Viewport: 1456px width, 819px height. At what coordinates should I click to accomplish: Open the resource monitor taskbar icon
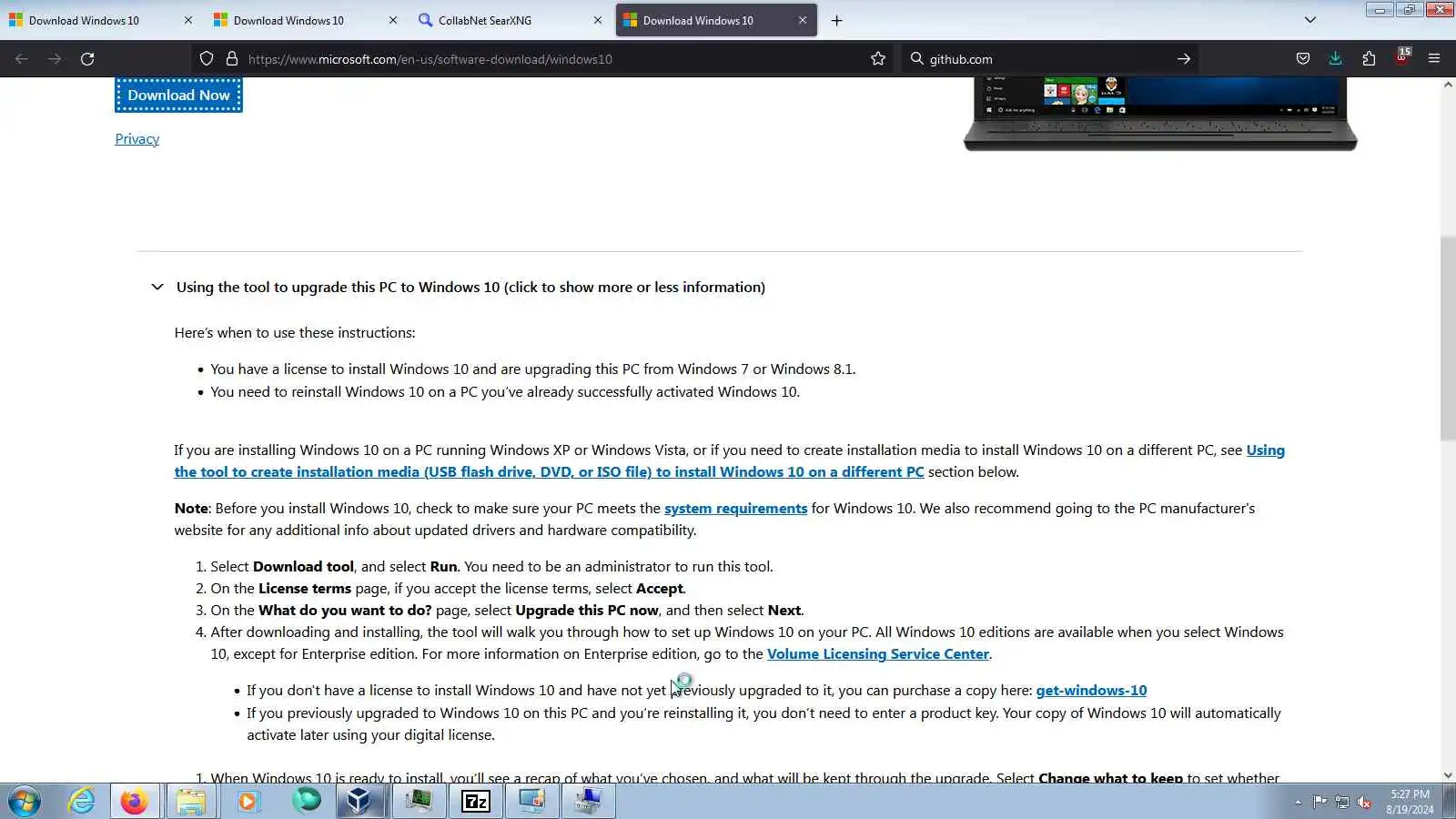419,801
